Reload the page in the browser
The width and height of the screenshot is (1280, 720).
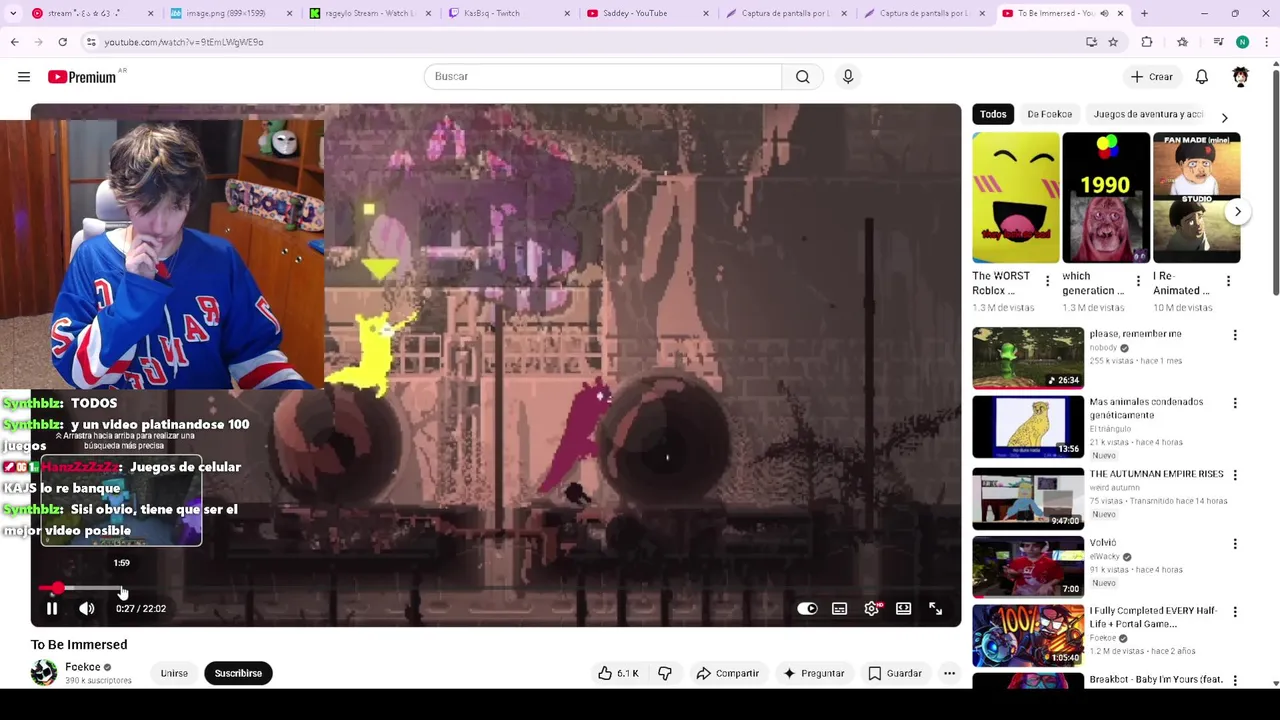(62, 42)
